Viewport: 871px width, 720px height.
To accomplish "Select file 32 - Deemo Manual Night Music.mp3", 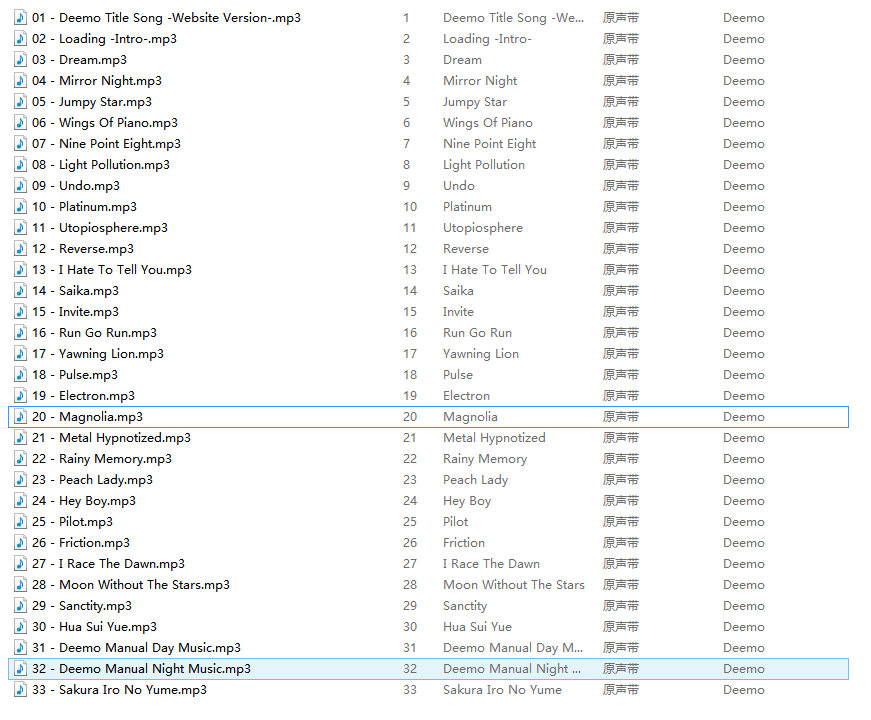I will pos(141,668).
